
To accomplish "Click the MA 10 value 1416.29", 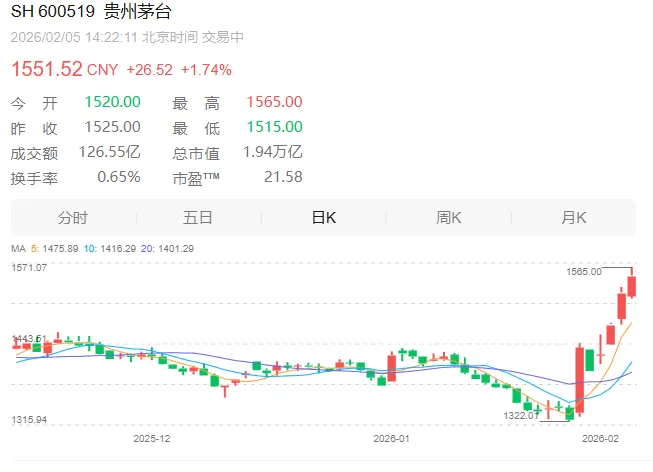I will pos(118,249).
